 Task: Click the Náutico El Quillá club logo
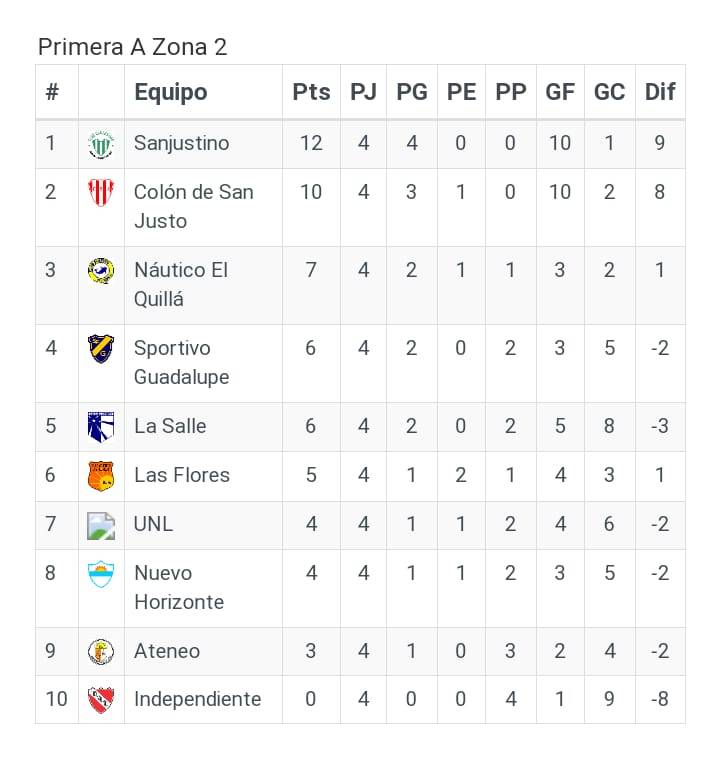tap(101, 270)
